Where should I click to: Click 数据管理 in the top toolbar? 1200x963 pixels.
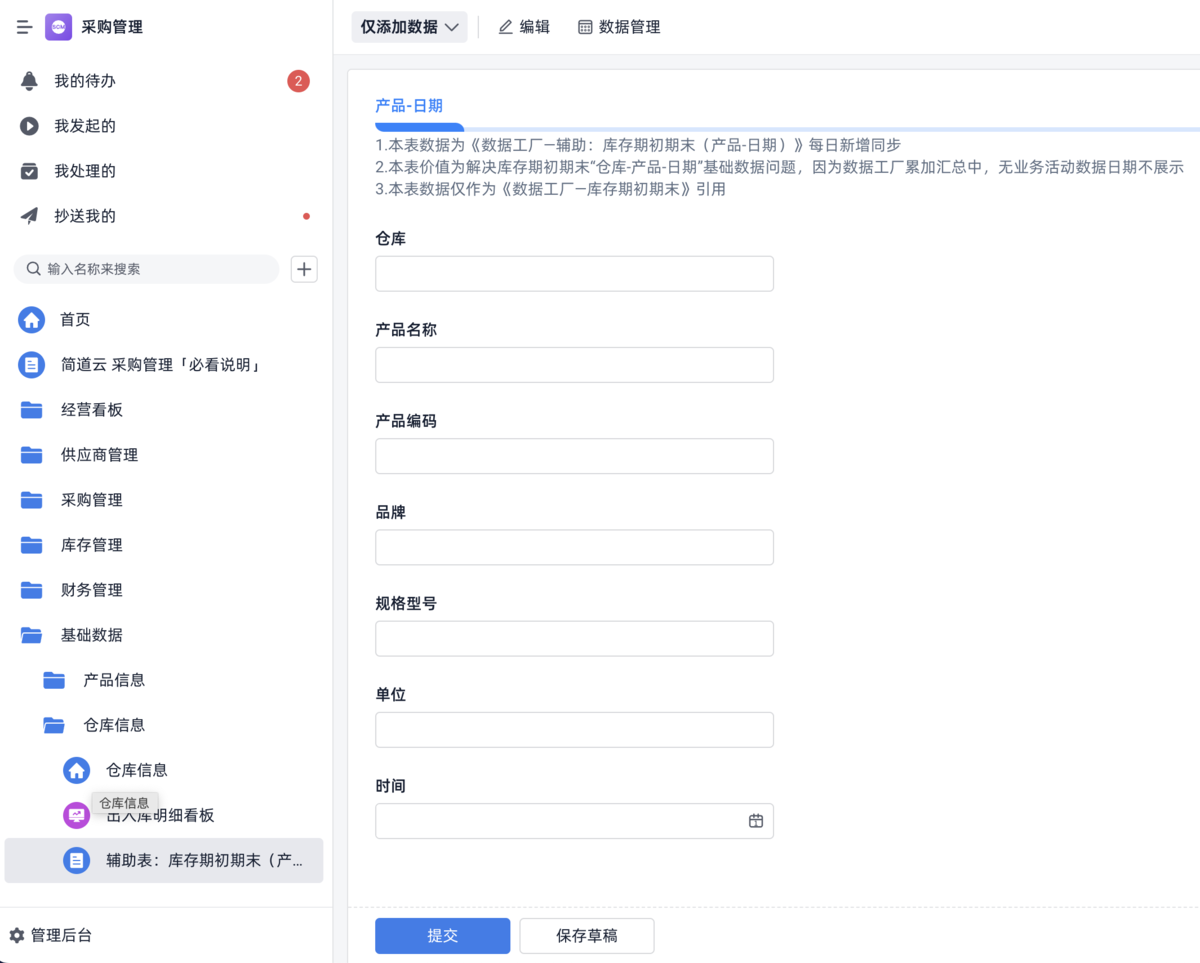click(619, 27)
